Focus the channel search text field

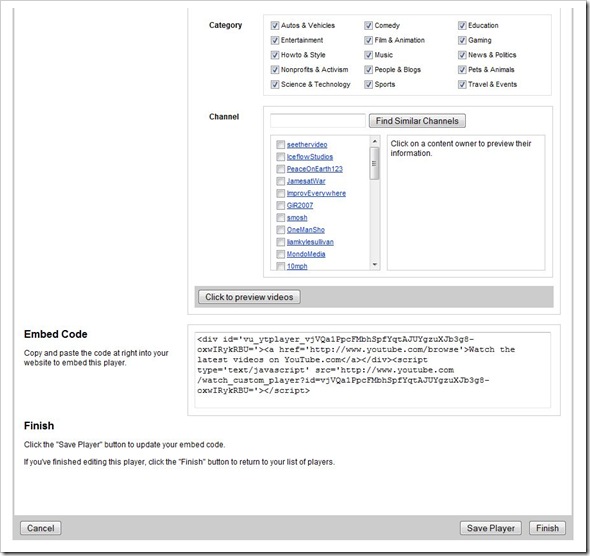coord(318,121)
